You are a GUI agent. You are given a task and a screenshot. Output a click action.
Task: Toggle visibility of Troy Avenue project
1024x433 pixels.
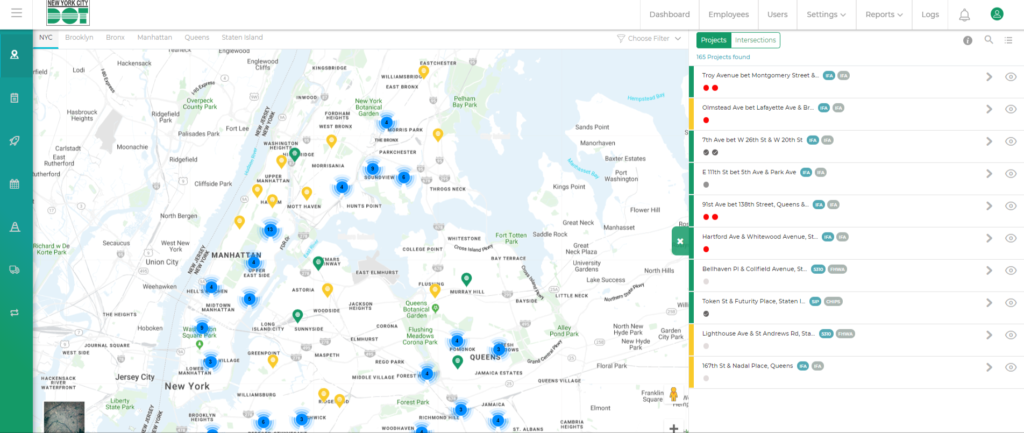pos(1010,77)
